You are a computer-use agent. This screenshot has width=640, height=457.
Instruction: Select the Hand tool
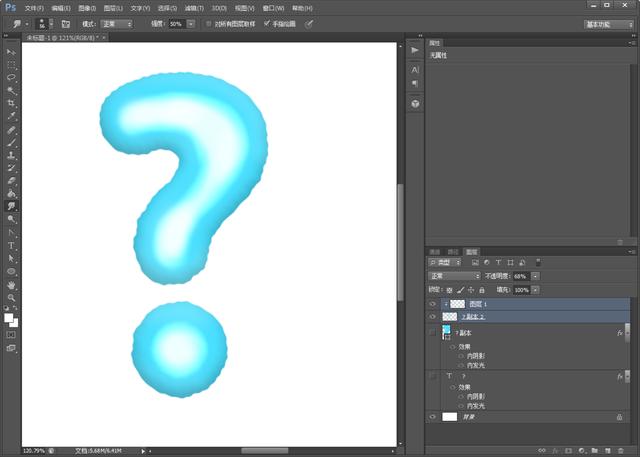click(11, 285)
